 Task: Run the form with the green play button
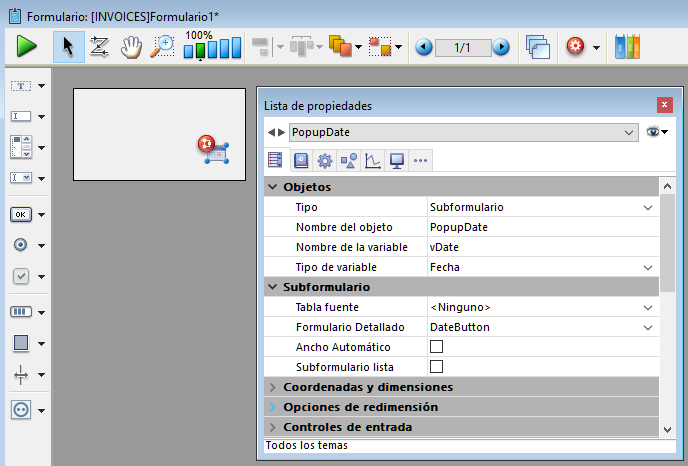[x=27, y=46]
